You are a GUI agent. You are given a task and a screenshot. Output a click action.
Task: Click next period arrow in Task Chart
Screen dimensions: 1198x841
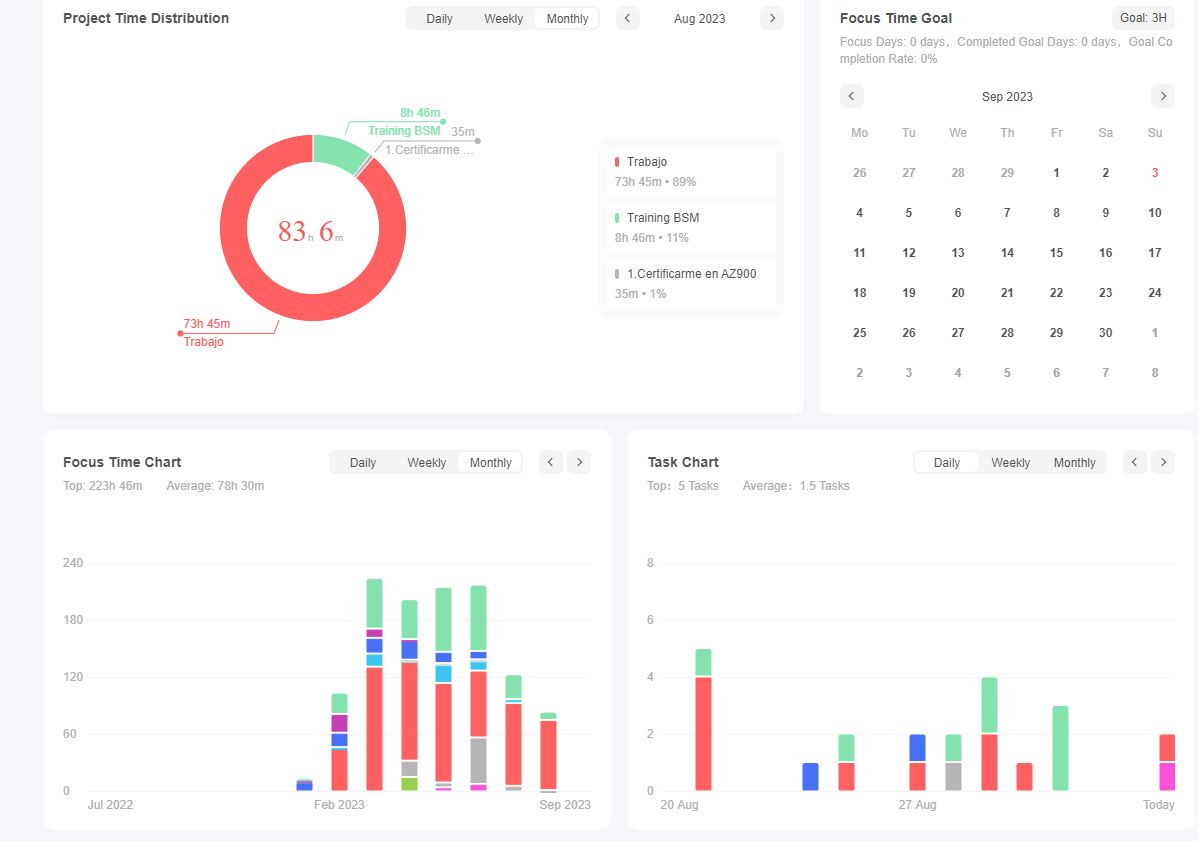tap(1162, 462)
